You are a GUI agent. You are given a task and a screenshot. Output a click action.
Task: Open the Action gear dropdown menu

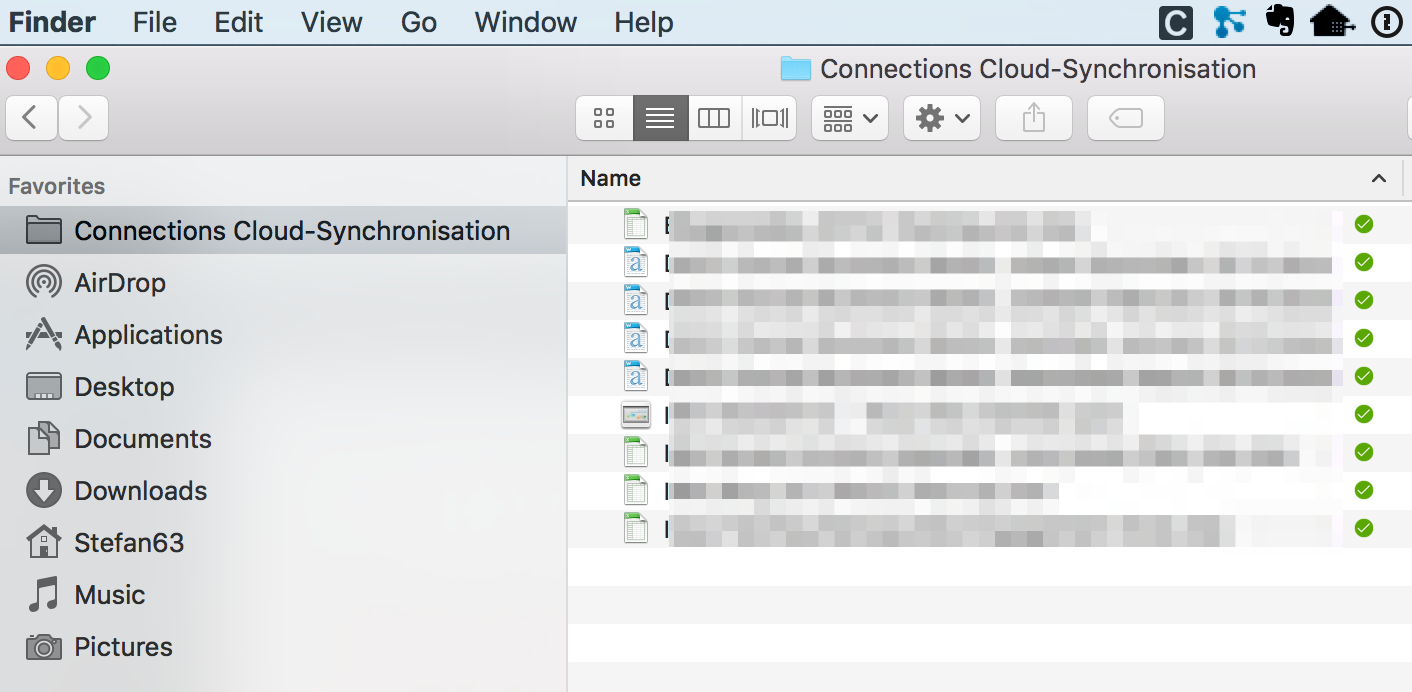coord(941,119)
